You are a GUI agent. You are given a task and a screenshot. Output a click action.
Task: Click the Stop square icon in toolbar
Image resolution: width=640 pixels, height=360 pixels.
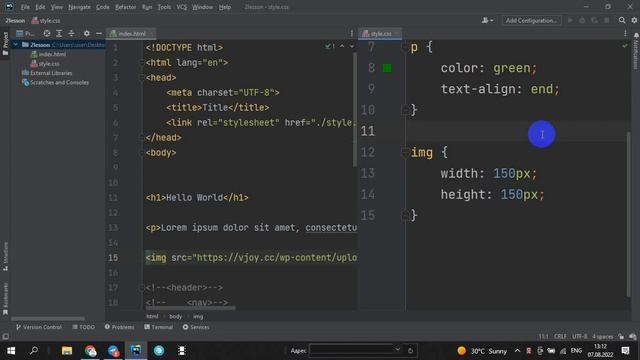(607, 20)
